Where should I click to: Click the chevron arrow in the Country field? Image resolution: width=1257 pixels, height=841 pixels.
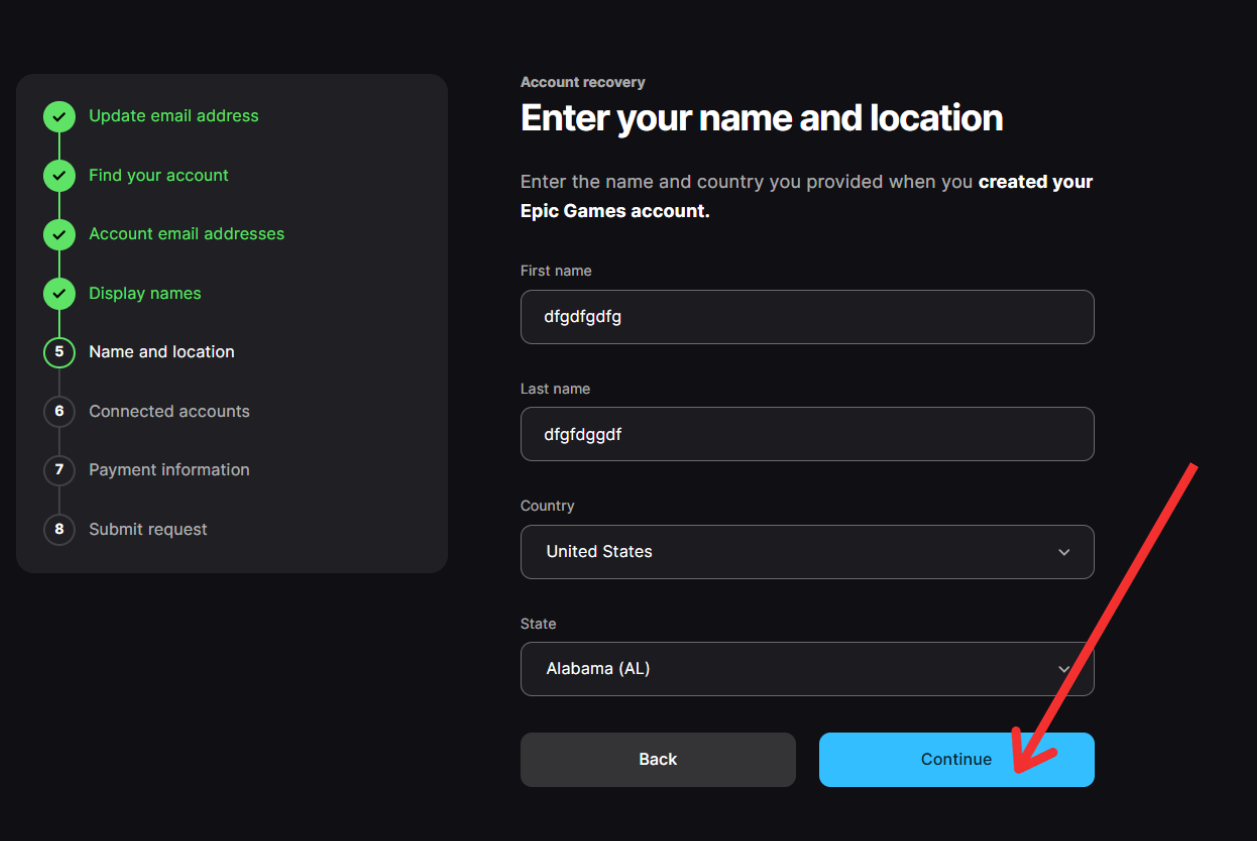[x=1064, y=553]
